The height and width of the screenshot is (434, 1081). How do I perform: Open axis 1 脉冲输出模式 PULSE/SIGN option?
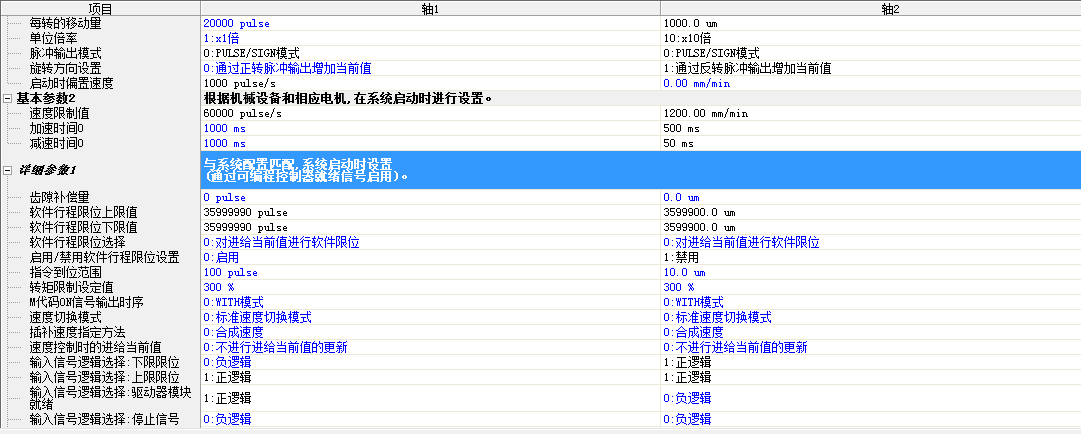coord(430,52)
